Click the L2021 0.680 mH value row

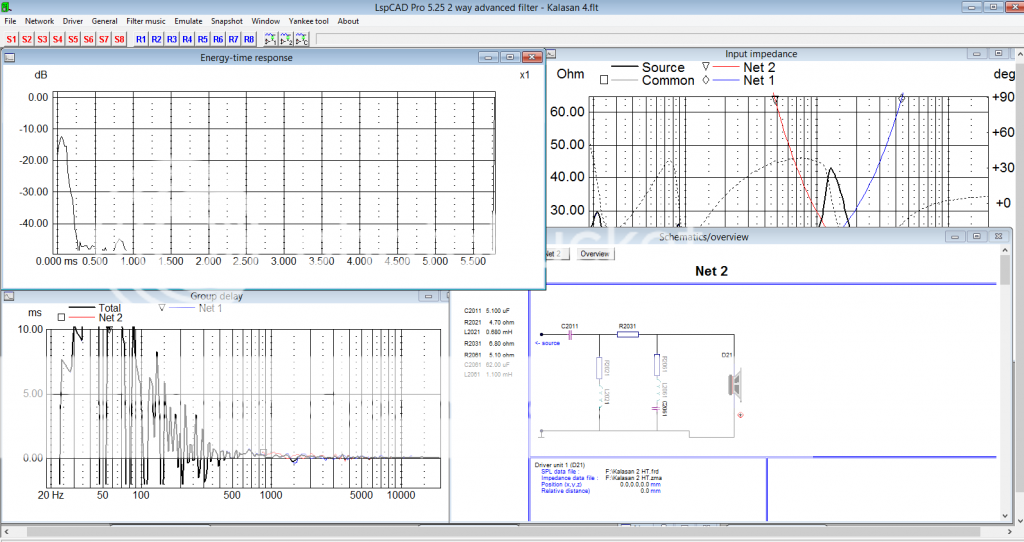[488, 332]
